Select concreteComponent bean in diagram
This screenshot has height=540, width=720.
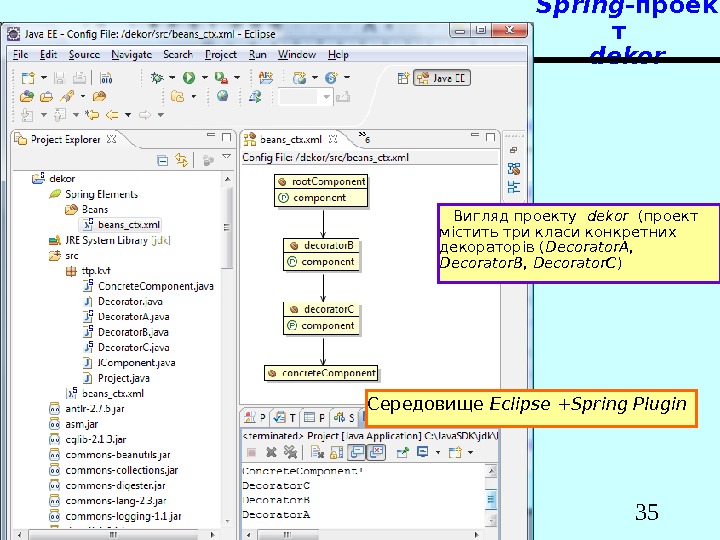[x=322, y=373]
